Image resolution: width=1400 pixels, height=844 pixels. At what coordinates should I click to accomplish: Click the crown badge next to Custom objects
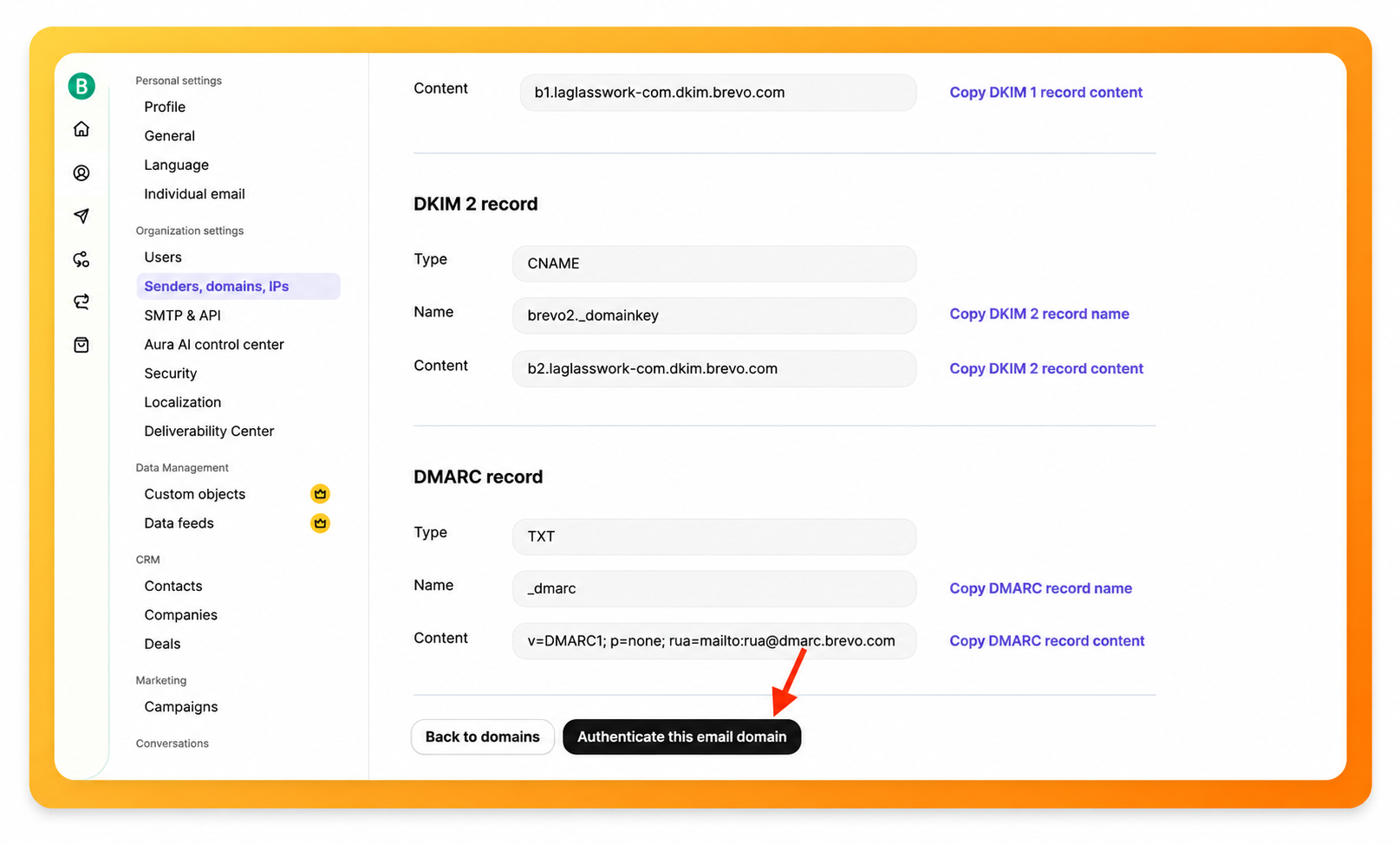pos(320,494)
